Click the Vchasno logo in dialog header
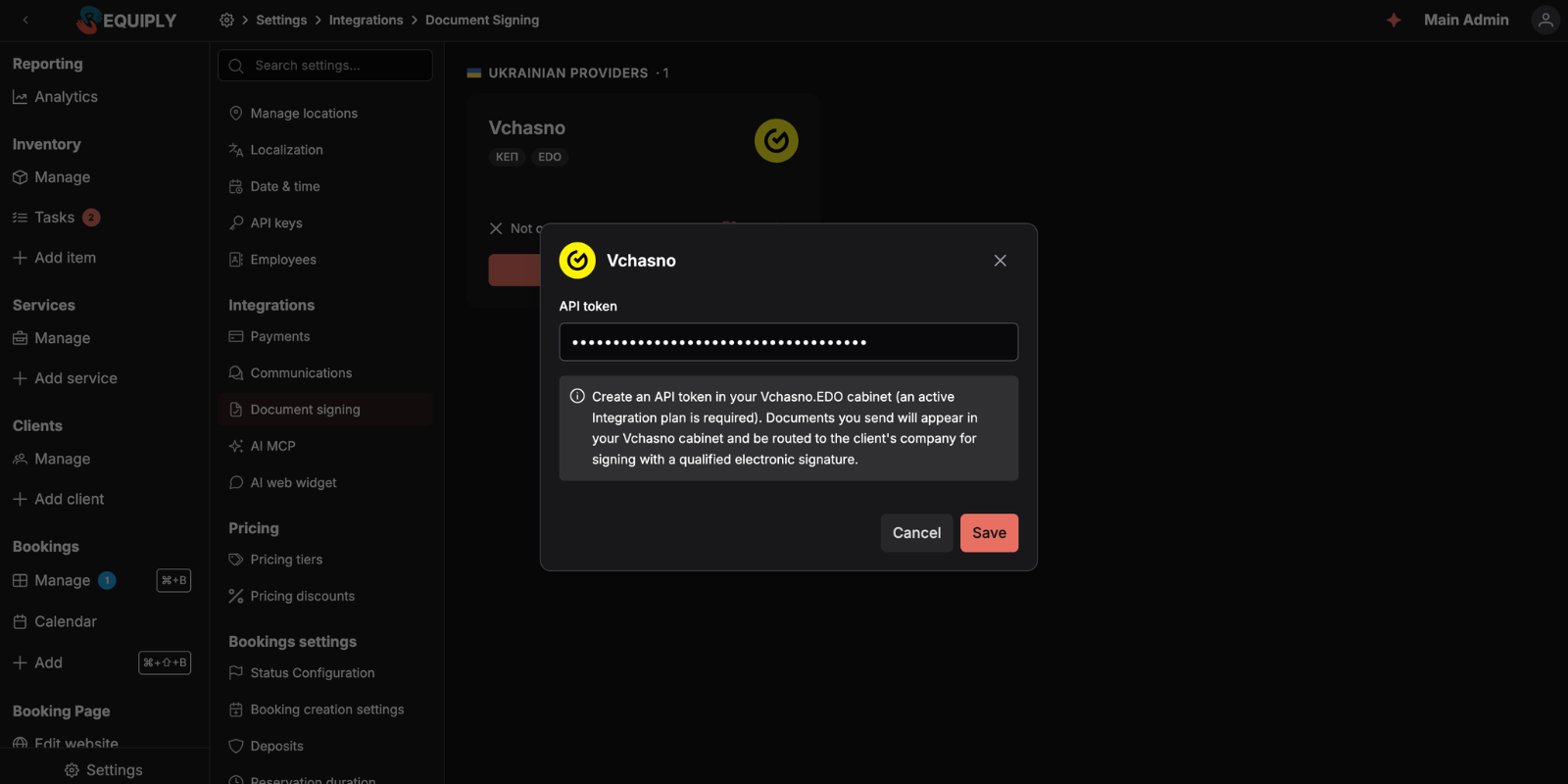The height and width of the screenshot is (784, 1568). [577, 261]
